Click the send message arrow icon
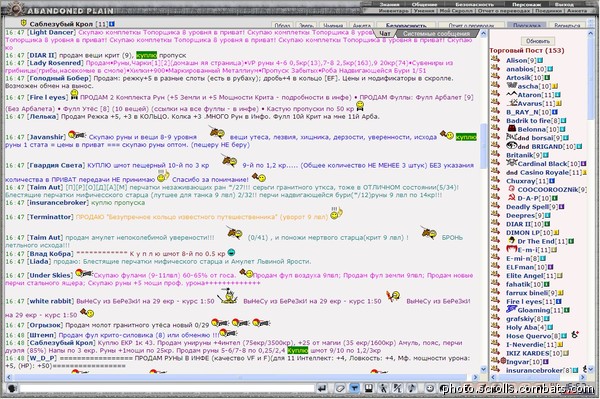The image size is (600, 399). pyautogui.click(x=322, y=389)
